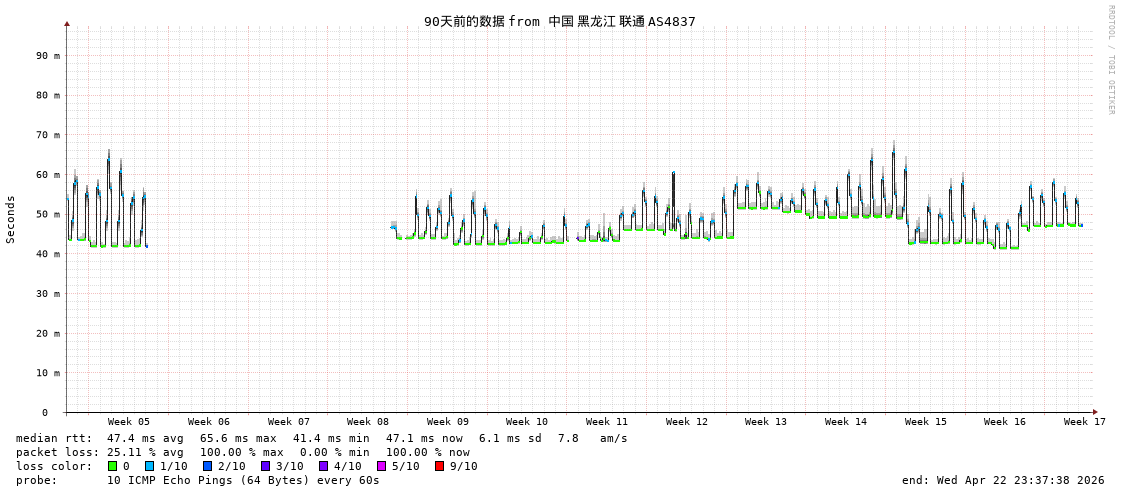Click the median rtt statistics line
1121x494 pixels.
pos(321,438)
